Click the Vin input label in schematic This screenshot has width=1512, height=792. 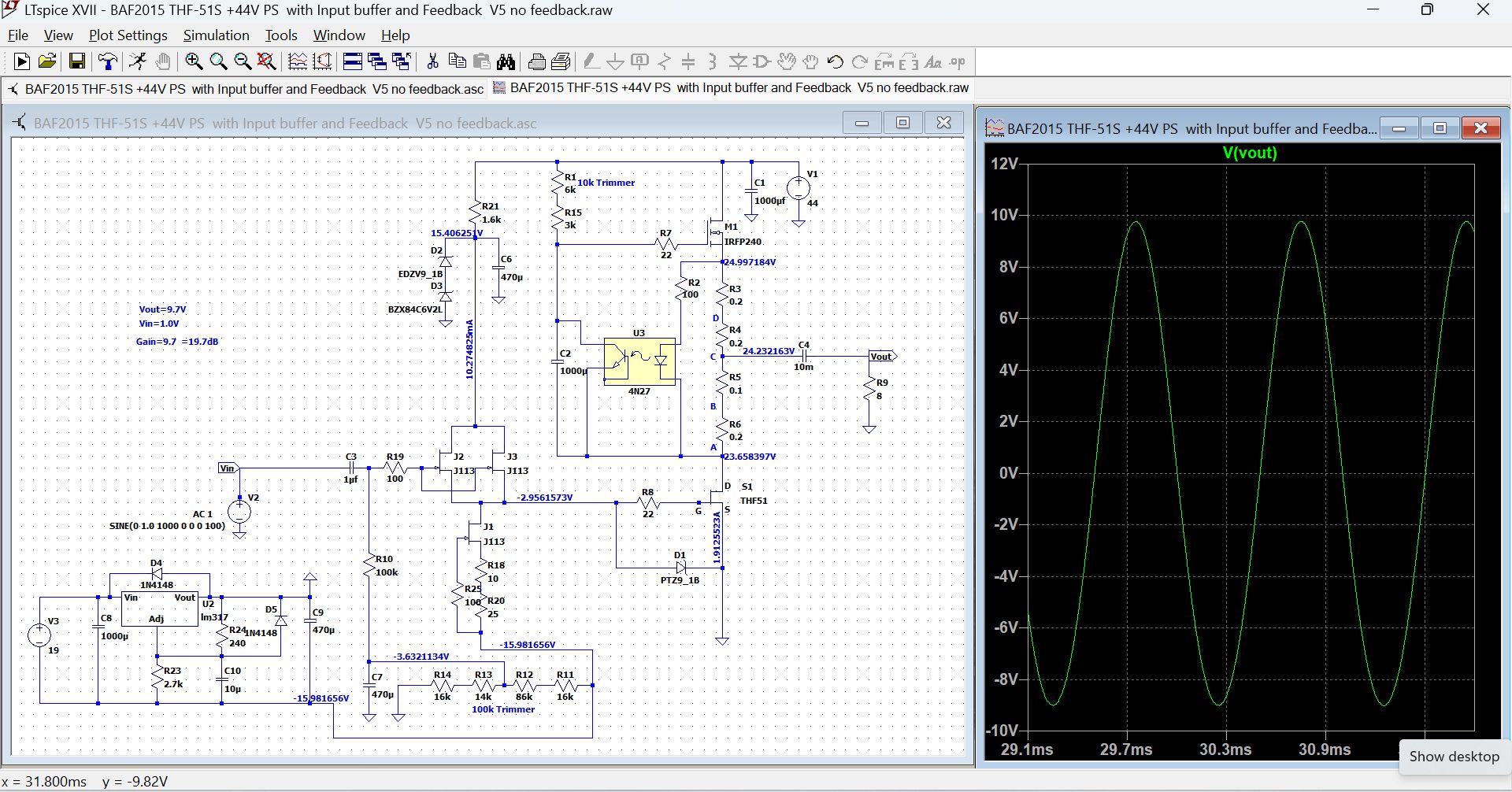[x=227, y=468]
